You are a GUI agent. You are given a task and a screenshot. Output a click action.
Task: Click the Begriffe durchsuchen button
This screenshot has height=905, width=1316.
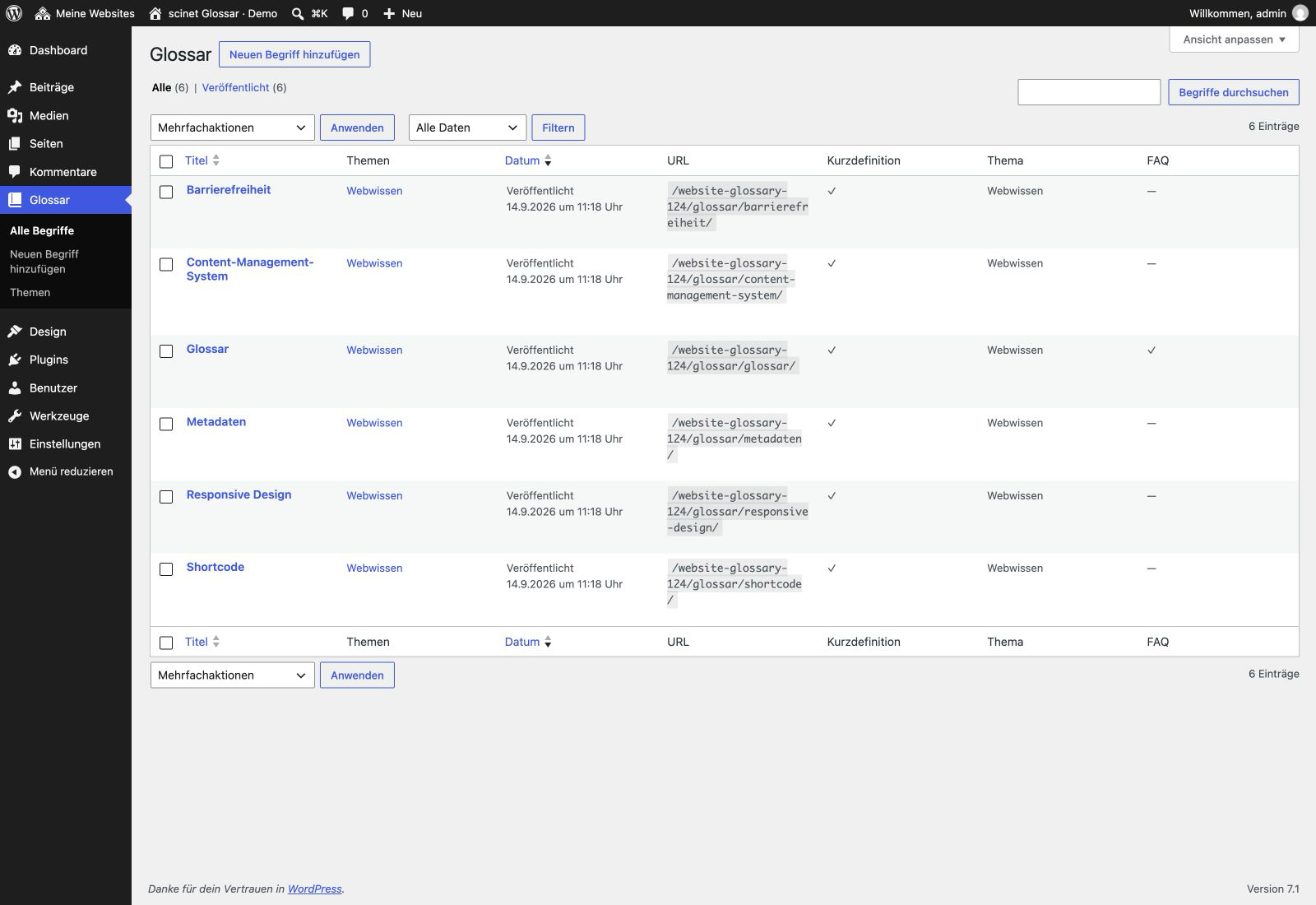pyautogui.click(x=1234, y=92)
